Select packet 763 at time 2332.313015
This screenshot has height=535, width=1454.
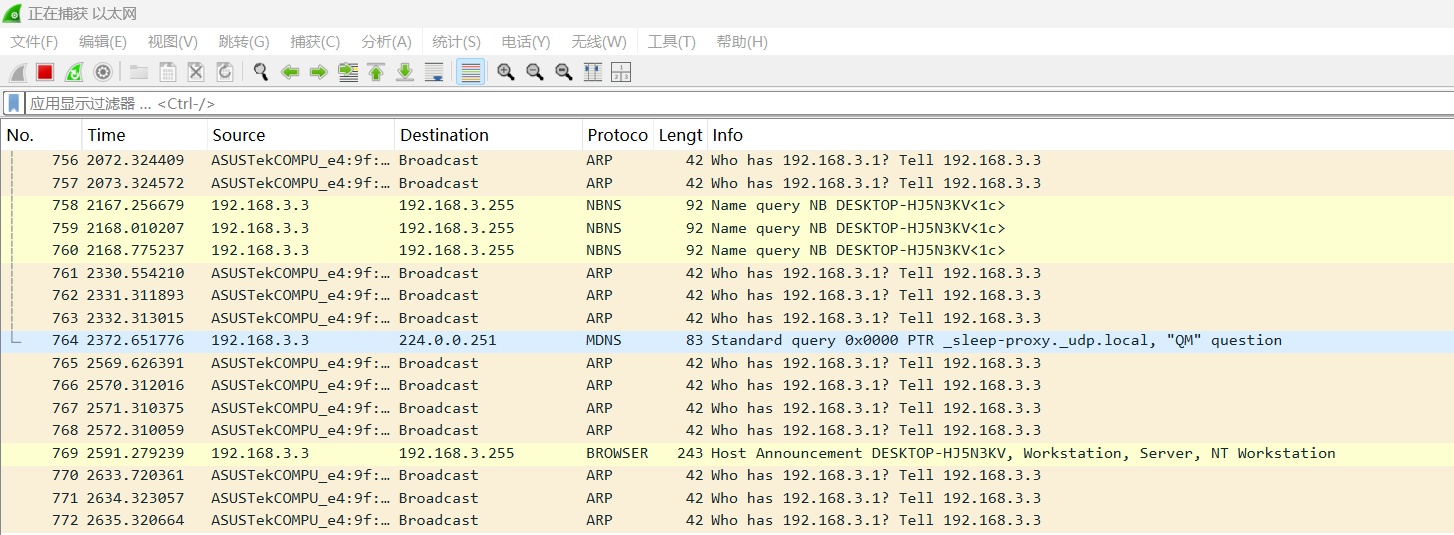pos(727,318)
